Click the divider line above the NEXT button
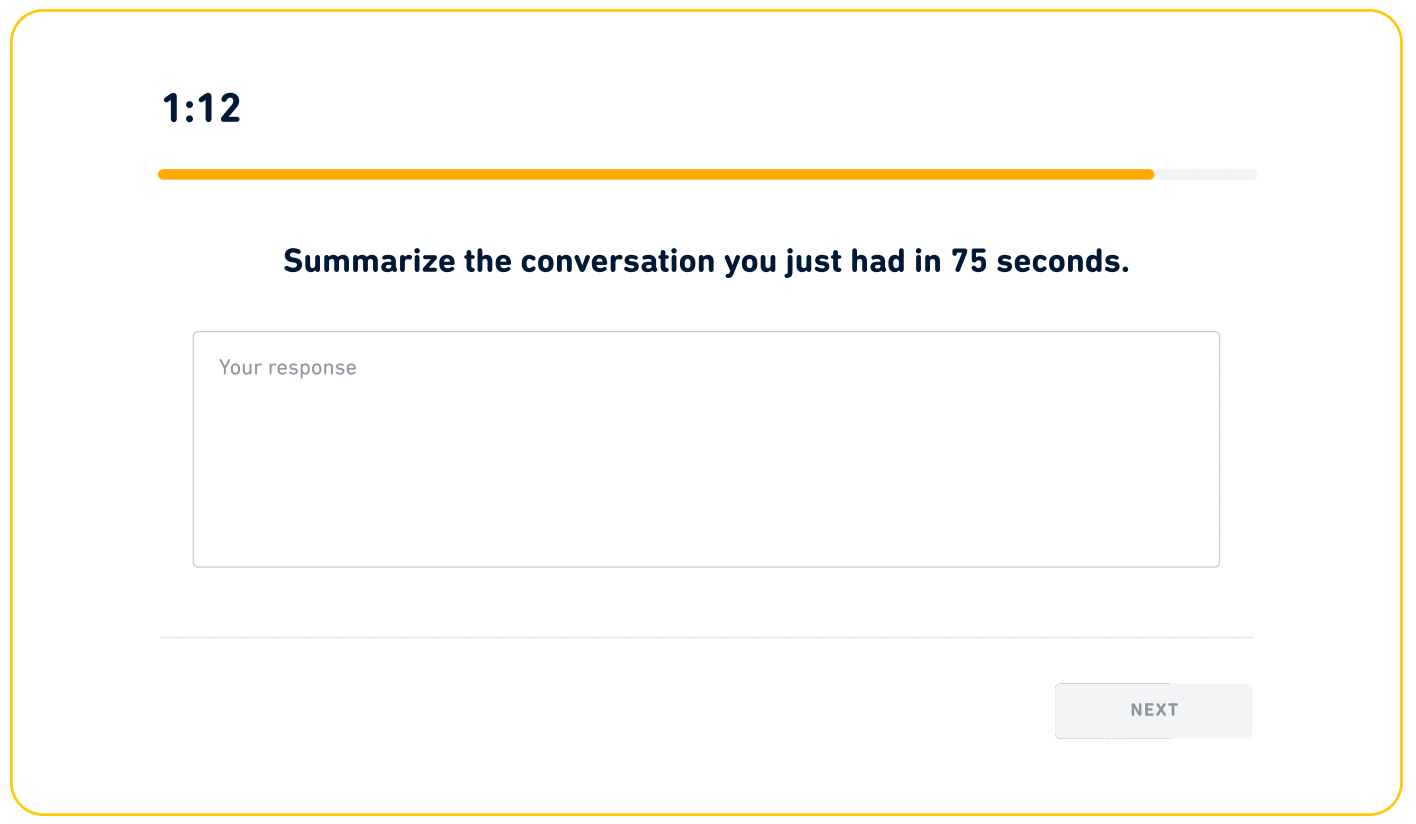The height and width of the screenshot is (824, 1416). [705, 635]
